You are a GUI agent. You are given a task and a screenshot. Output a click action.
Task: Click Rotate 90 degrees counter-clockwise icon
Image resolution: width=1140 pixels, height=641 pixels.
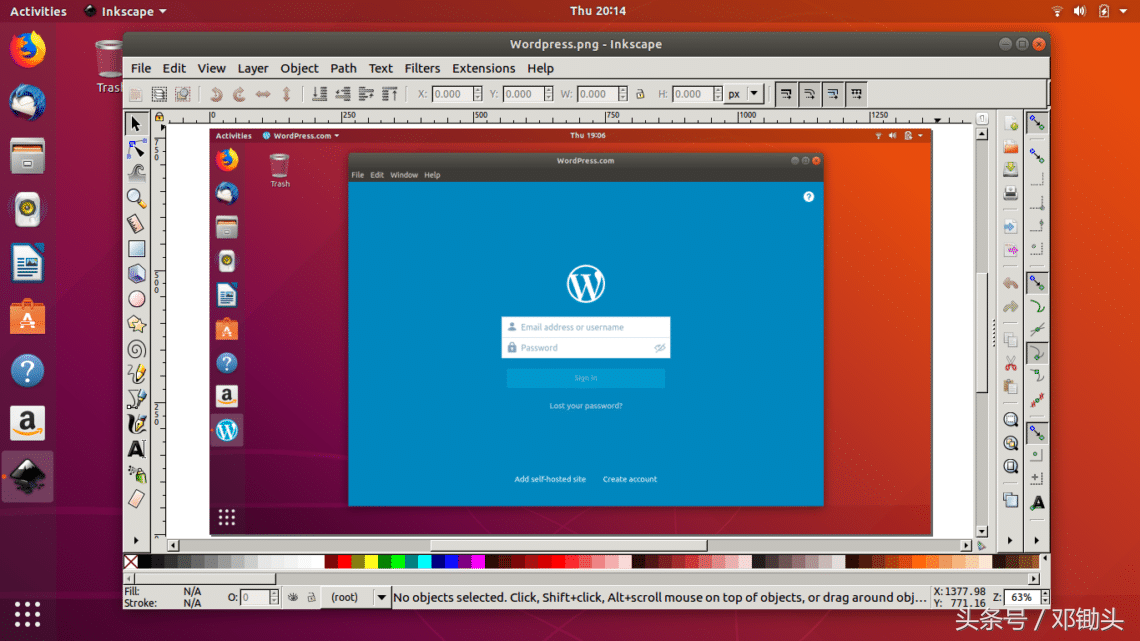tap(216, 94)
